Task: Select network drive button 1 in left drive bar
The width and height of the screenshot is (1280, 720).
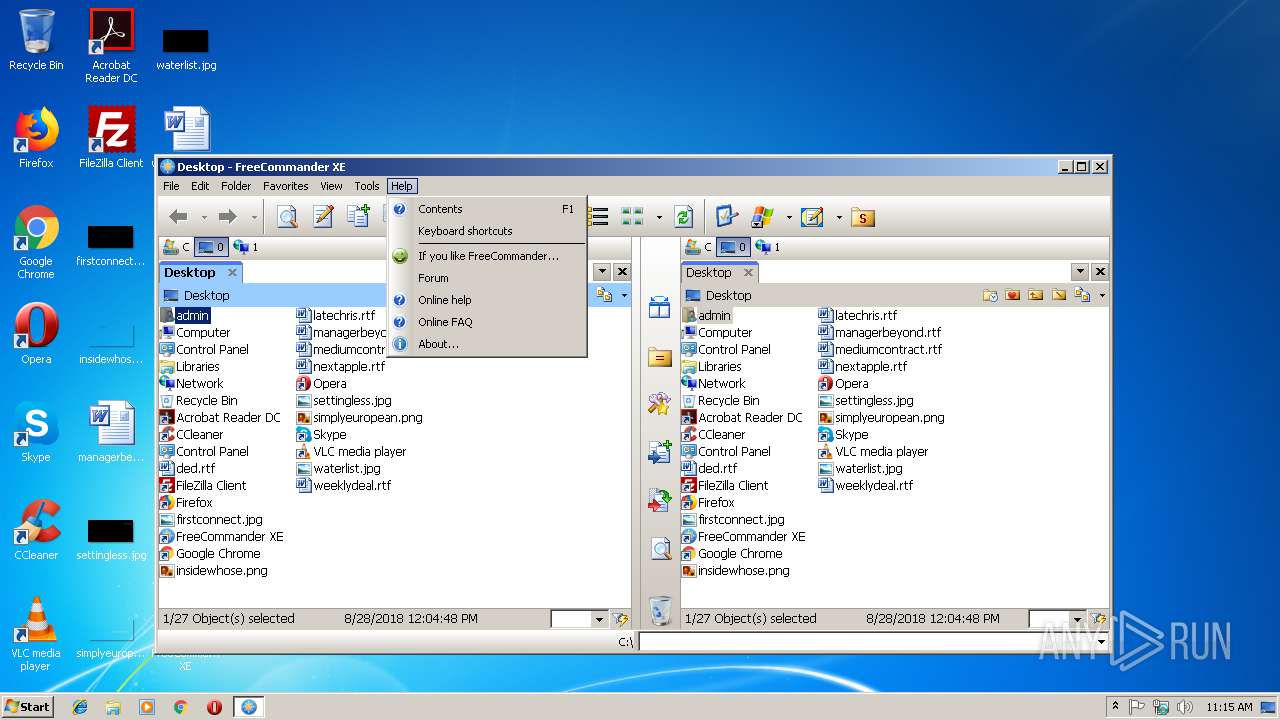Action: (246, 247)
